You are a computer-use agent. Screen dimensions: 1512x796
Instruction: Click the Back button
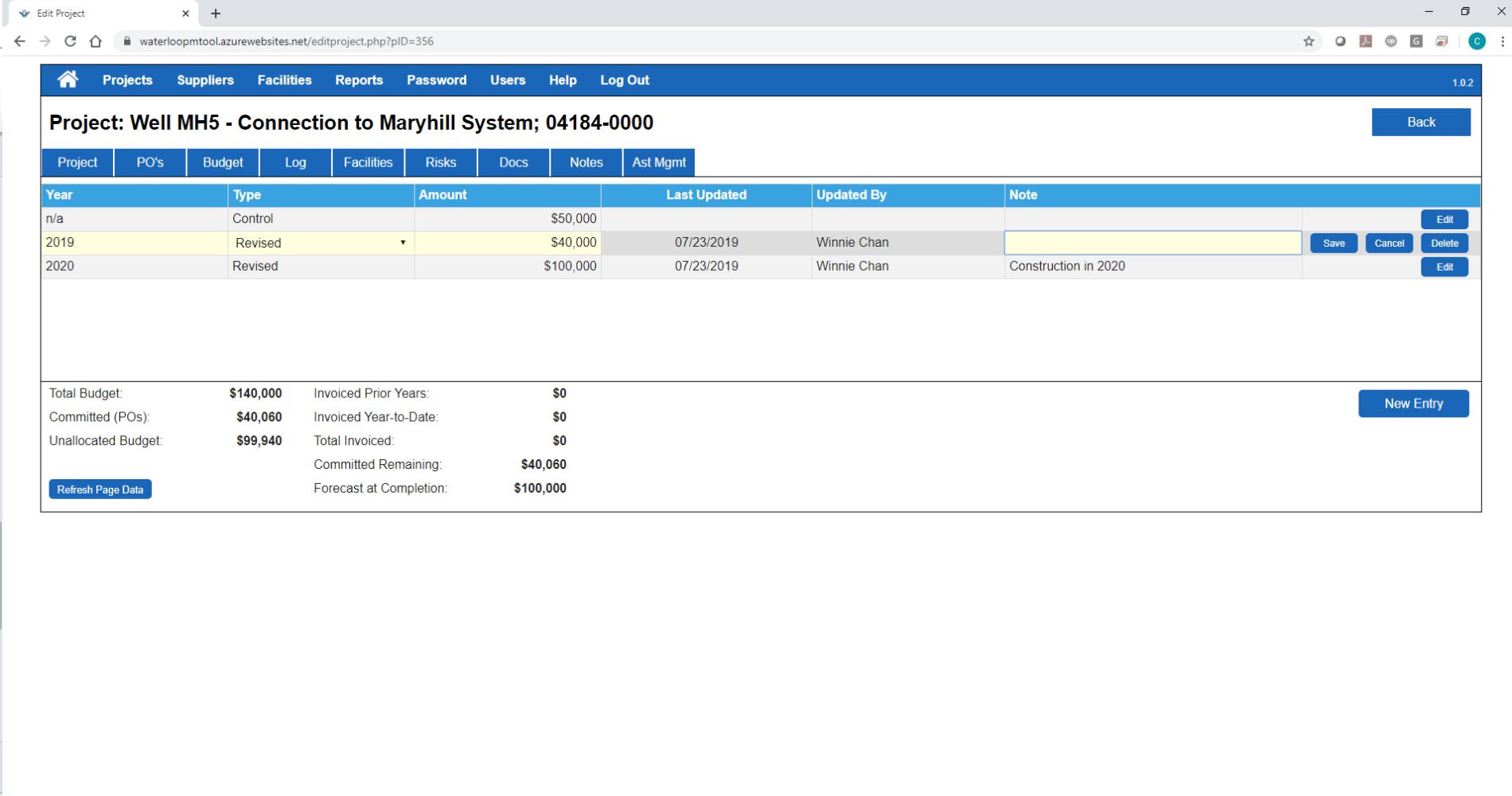click(x=1420, y=122)
